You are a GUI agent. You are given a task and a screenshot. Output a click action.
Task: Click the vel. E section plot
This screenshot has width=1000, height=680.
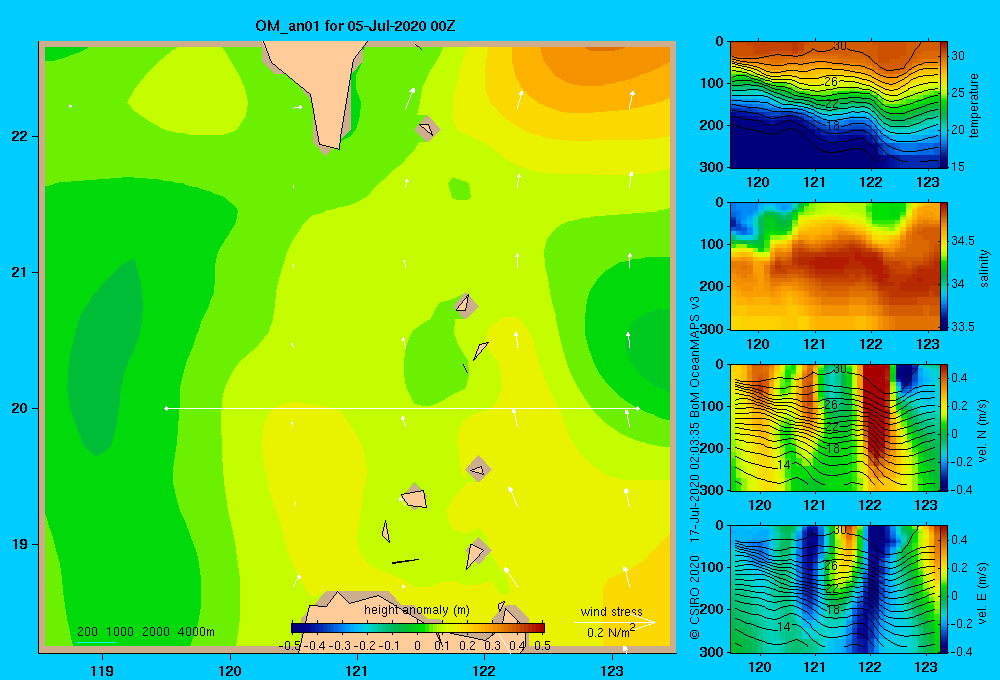point(835,589)
